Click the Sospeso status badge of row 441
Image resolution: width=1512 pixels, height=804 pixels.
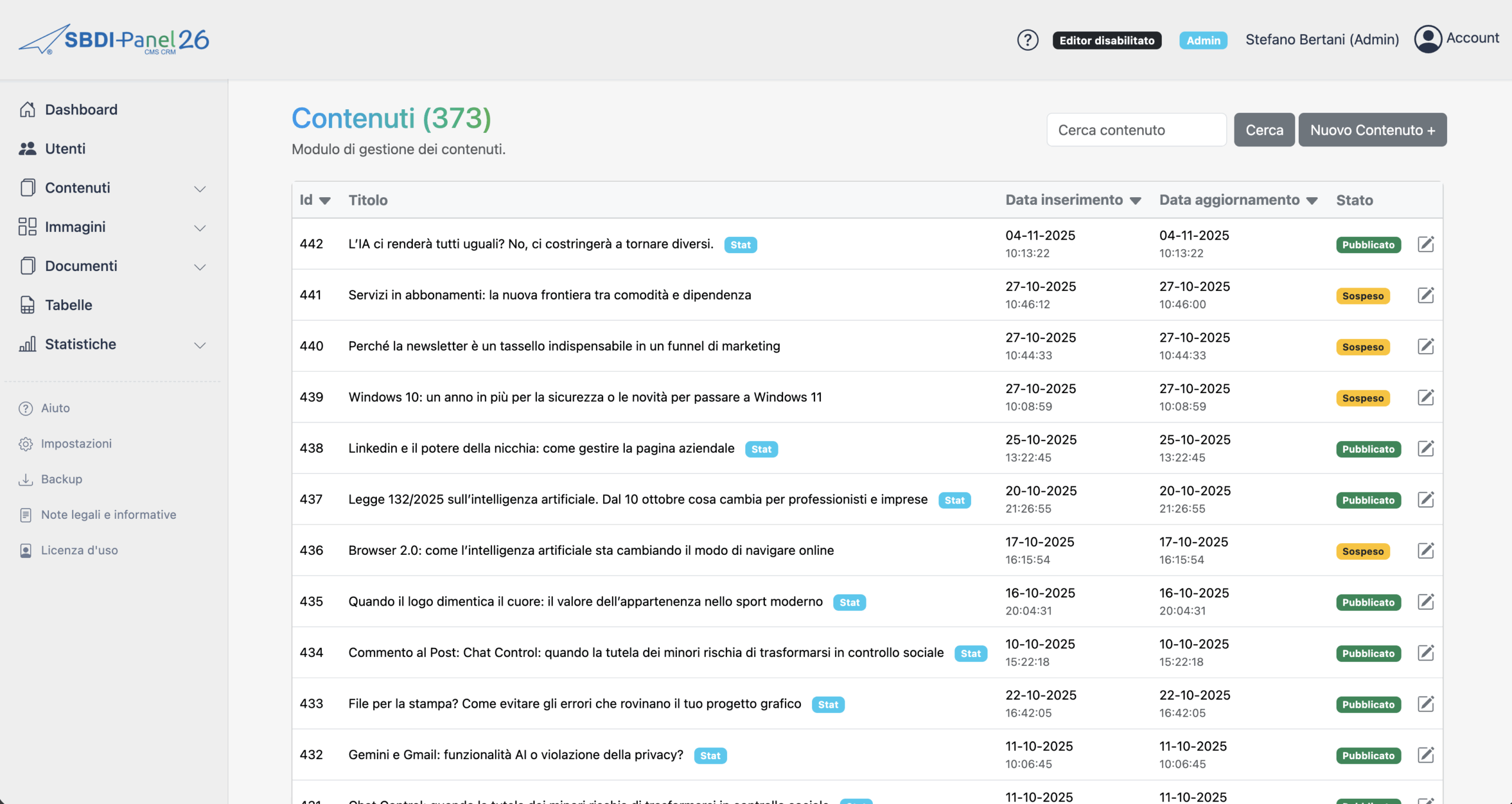pos(1363,296)
